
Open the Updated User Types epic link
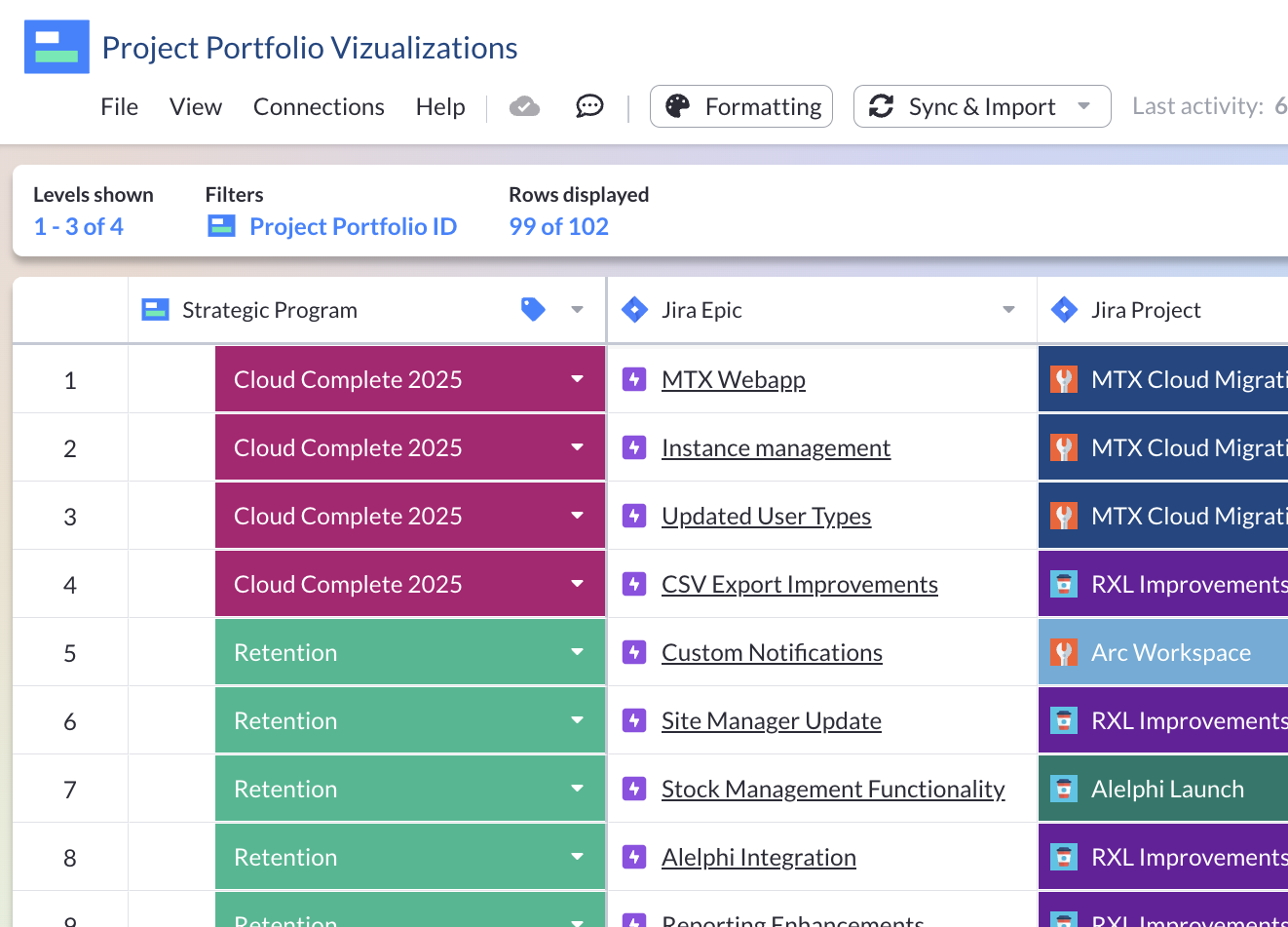click(766, 516)
